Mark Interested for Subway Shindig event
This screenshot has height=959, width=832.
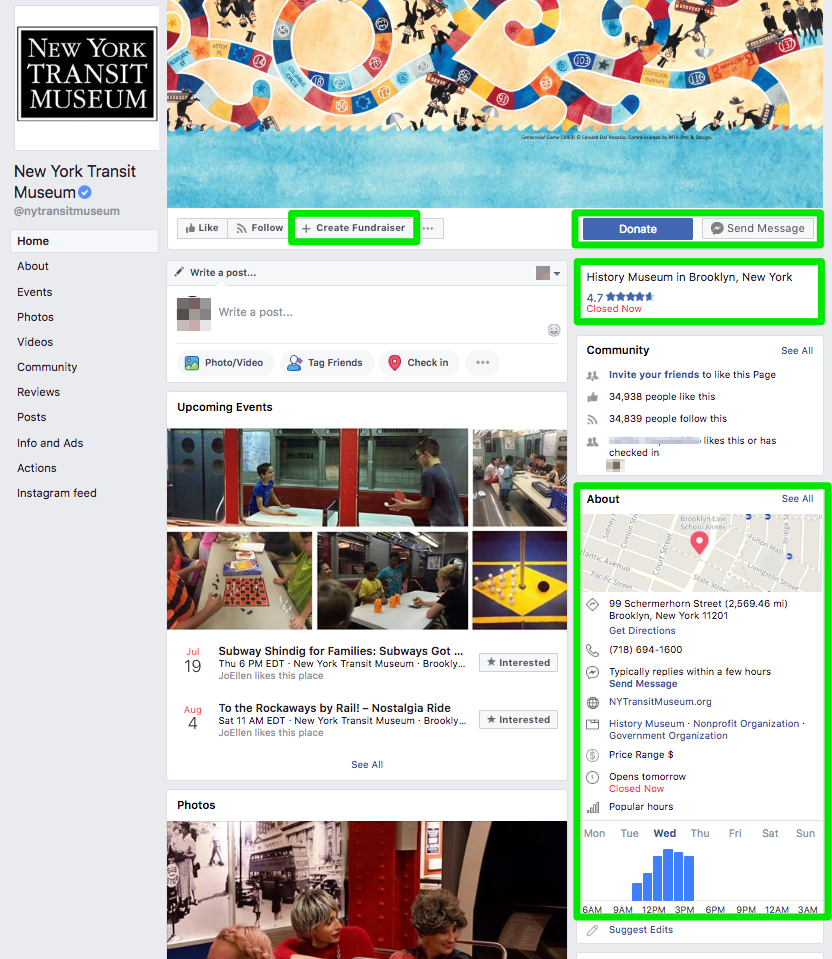click(x=518, y=662)
